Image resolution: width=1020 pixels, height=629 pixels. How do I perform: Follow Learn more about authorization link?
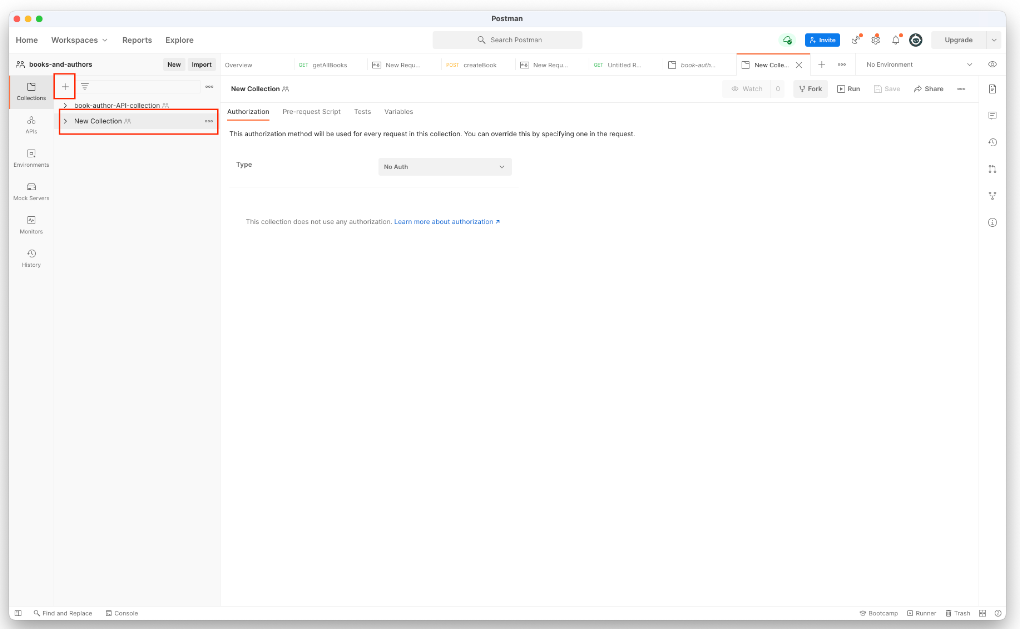(x=447, y=222)
